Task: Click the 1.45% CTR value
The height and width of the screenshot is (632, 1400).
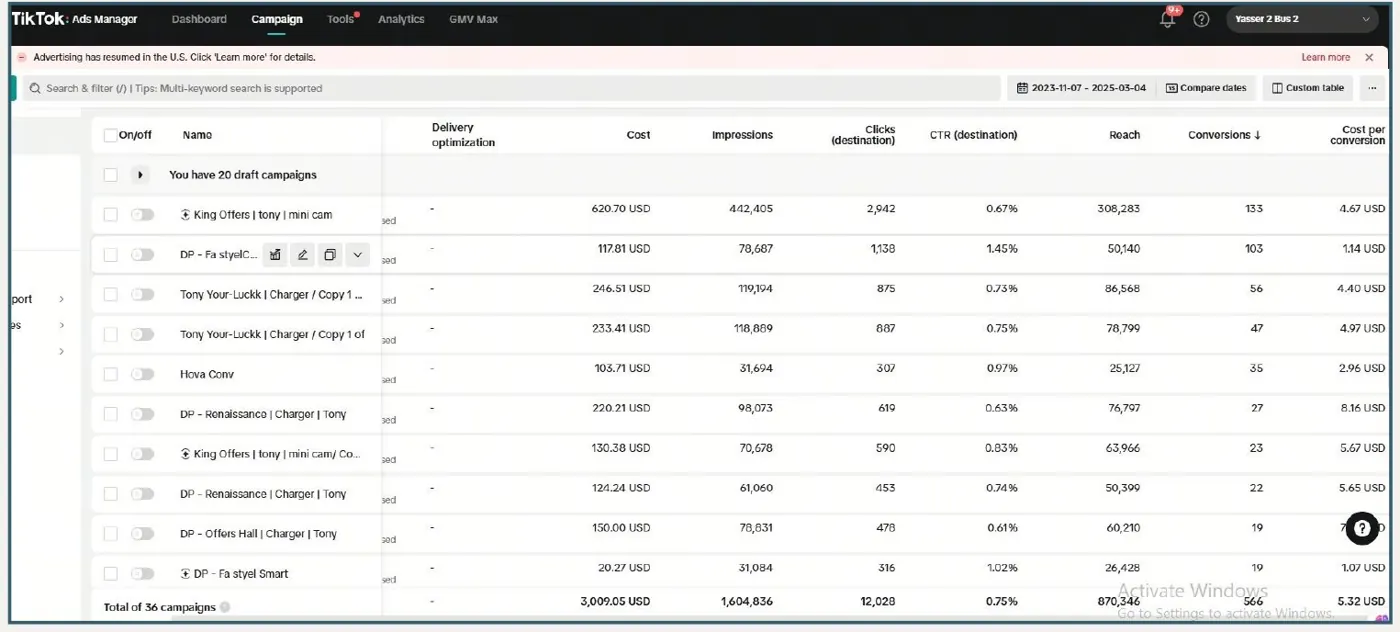Action: [x=1000, y=248]
